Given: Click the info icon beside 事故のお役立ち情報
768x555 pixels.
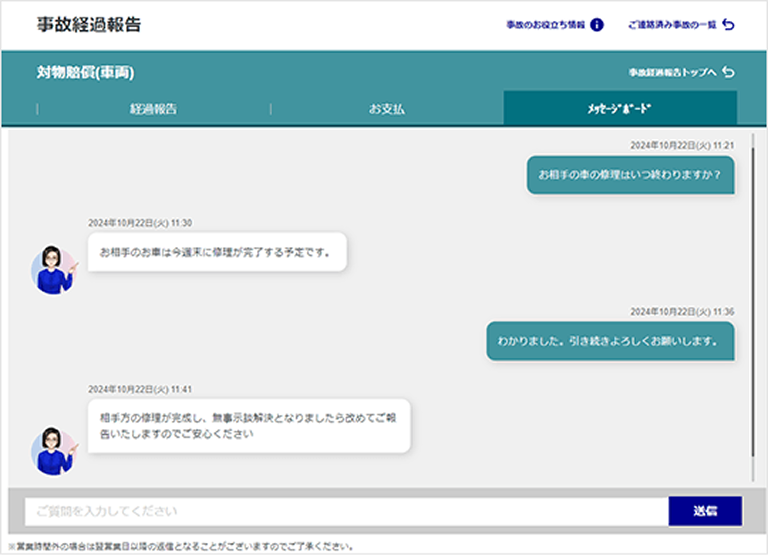Looking at the screenshot, I should point(597,25).
